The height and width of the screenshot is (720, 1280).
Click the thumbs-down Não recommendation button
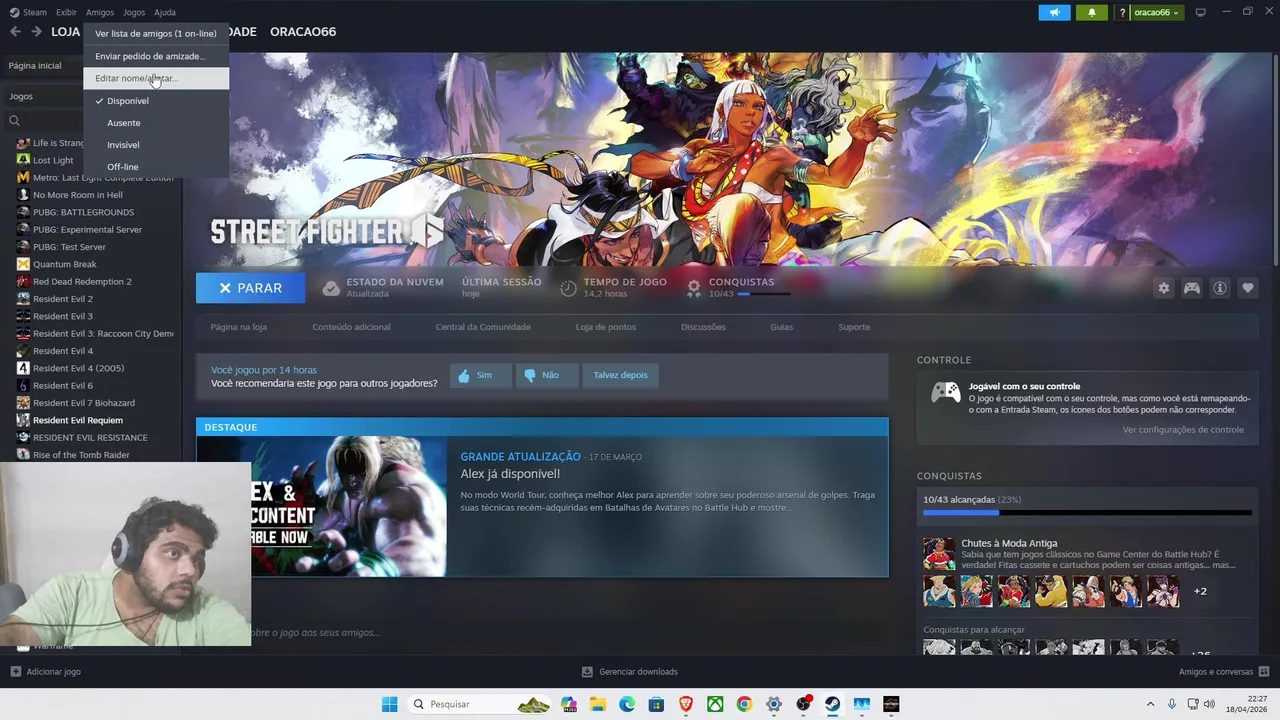[x=546, y=375]
